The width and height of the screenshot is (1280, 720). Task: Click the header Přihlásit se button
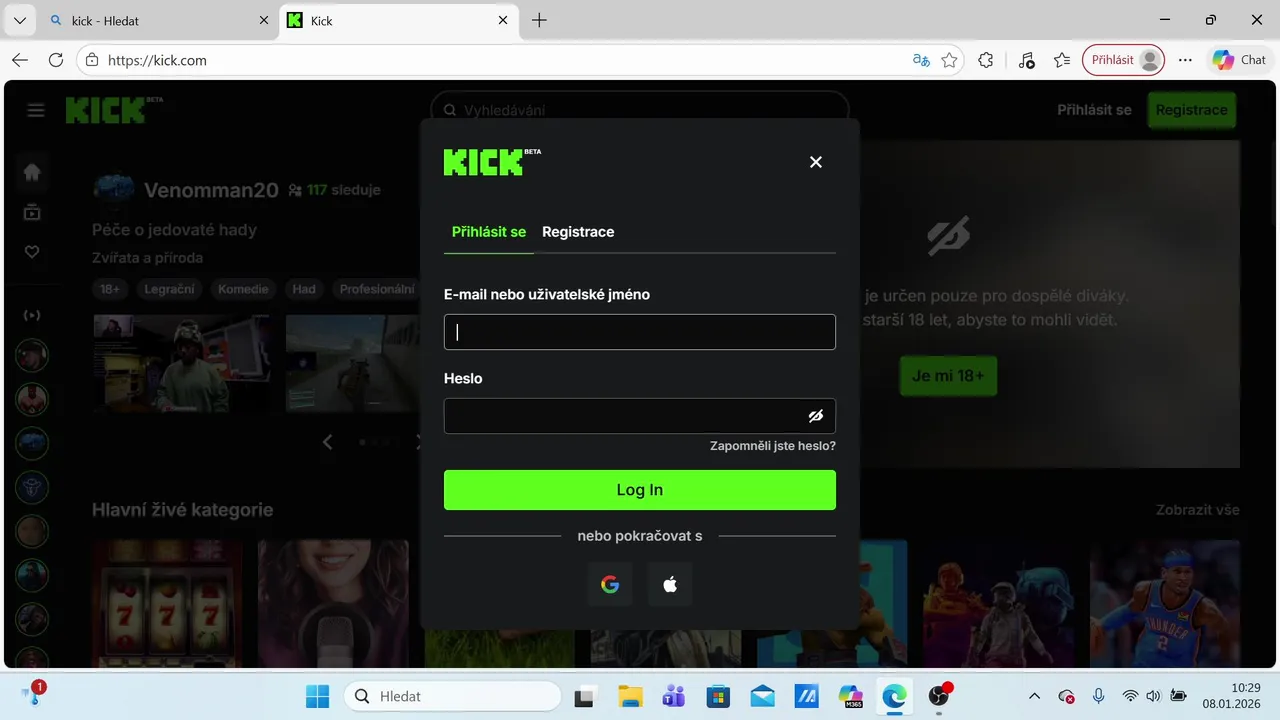1094,110
